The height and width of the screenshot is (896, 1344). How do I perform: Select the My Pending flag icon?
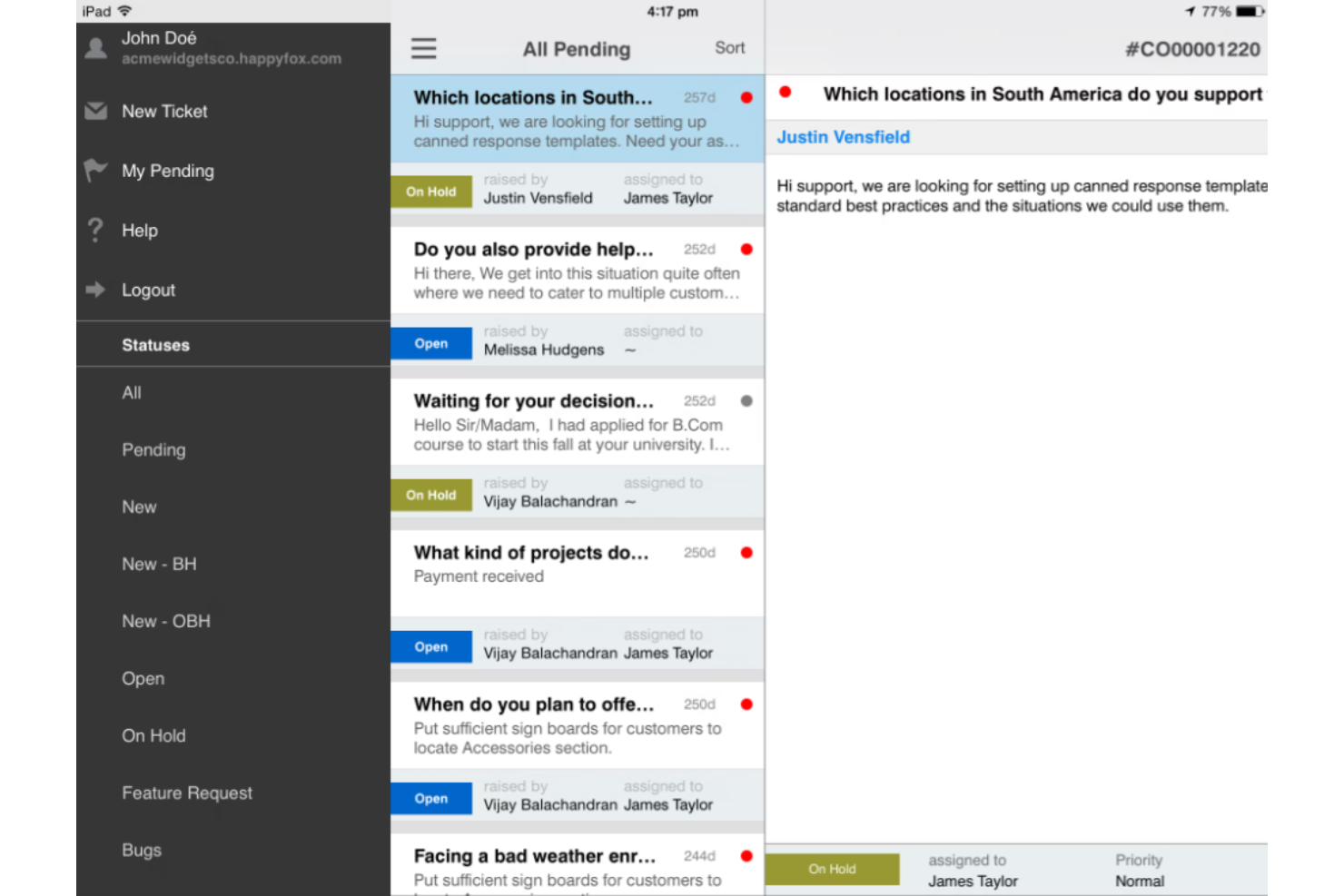[96, 170]
